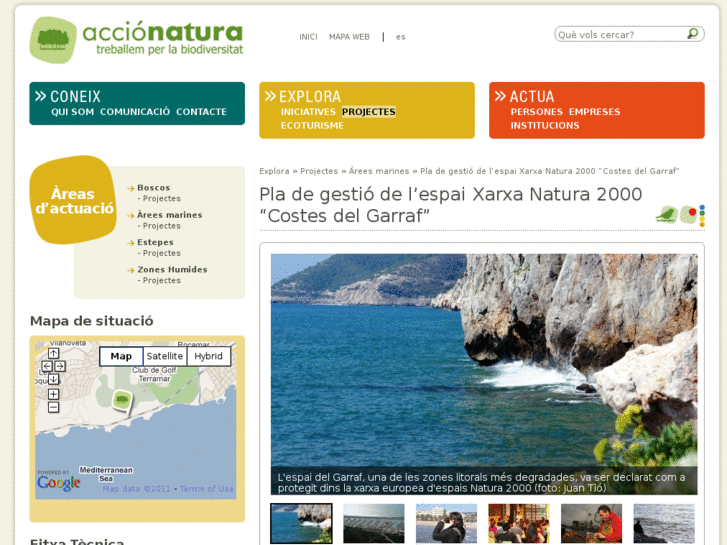Click the main Garraf coast photo

coord(484,374)
